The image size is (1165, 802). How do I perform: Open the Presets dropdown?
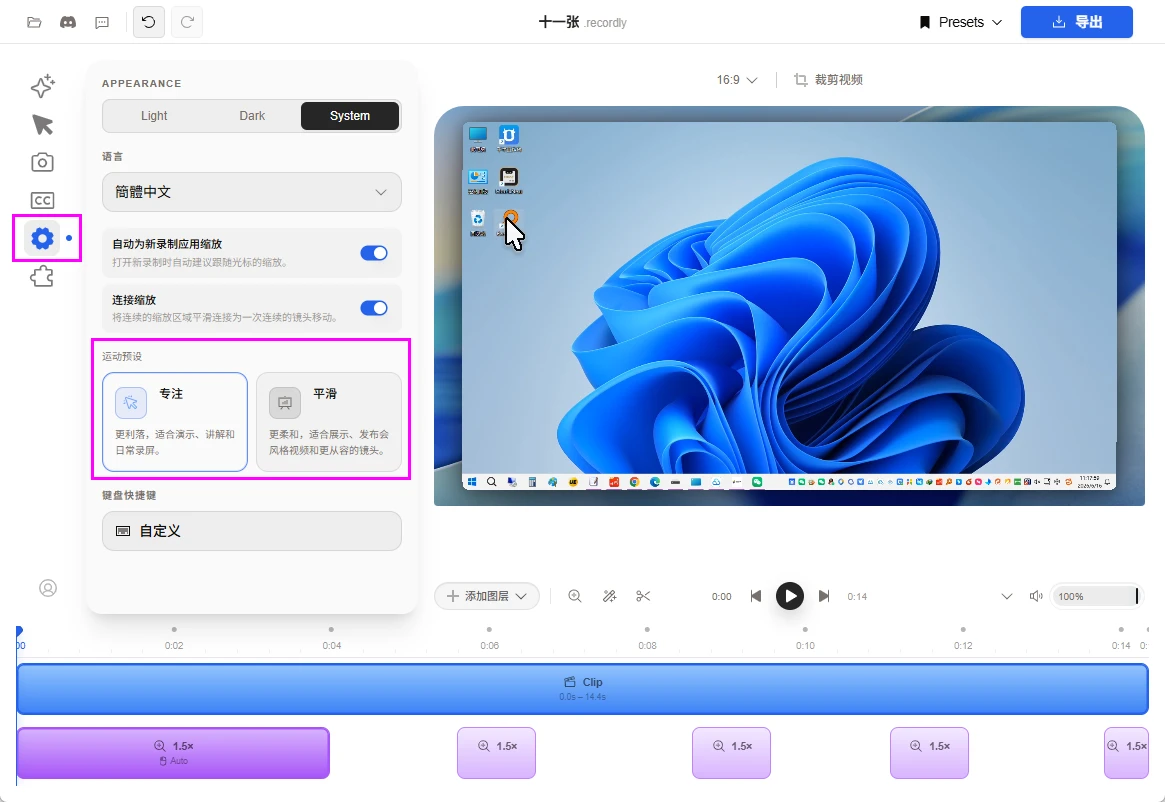(x=961, y=22)
